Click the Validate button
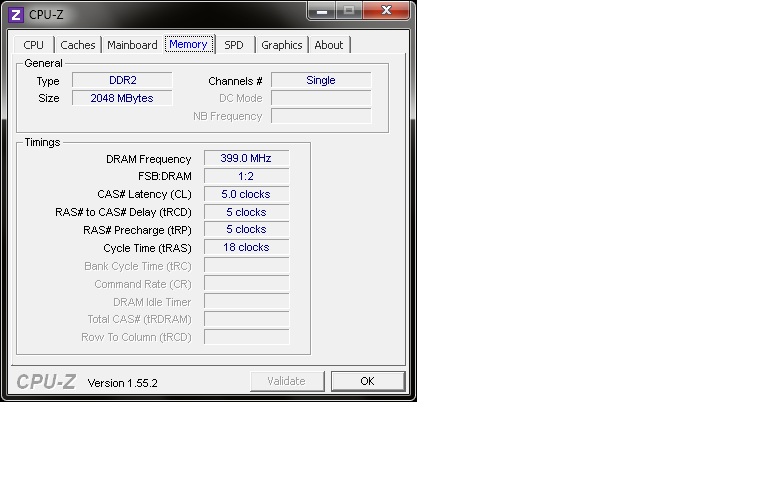 287,382
